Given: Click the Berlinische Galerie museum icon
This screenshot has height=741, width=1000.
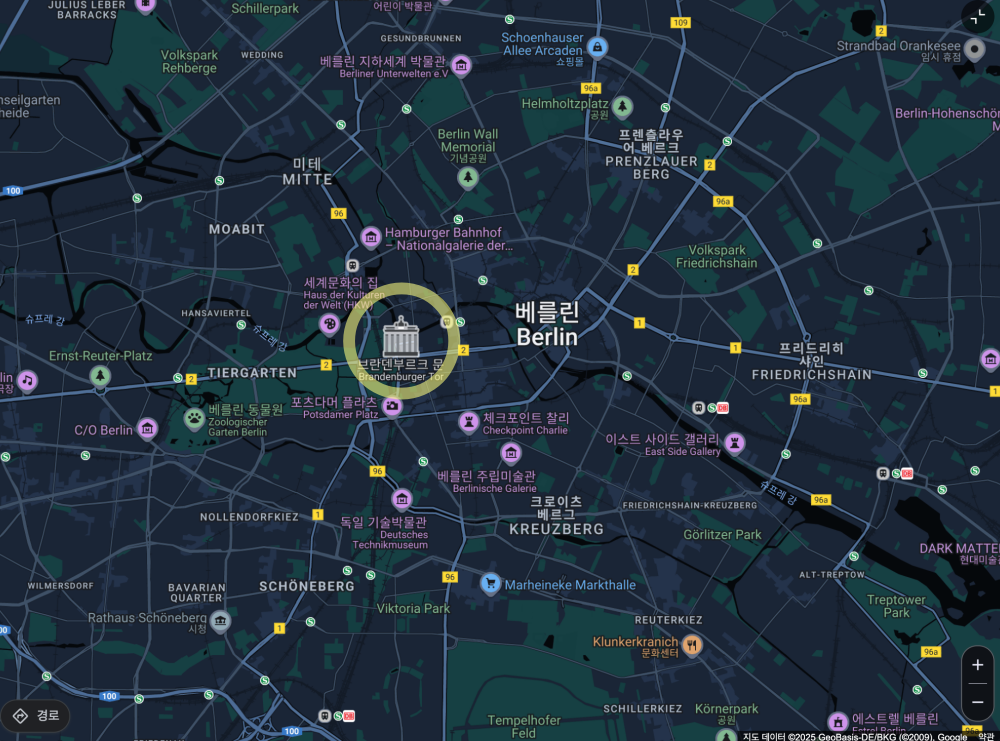Looking at the screenshot, I should pos(510,453).
